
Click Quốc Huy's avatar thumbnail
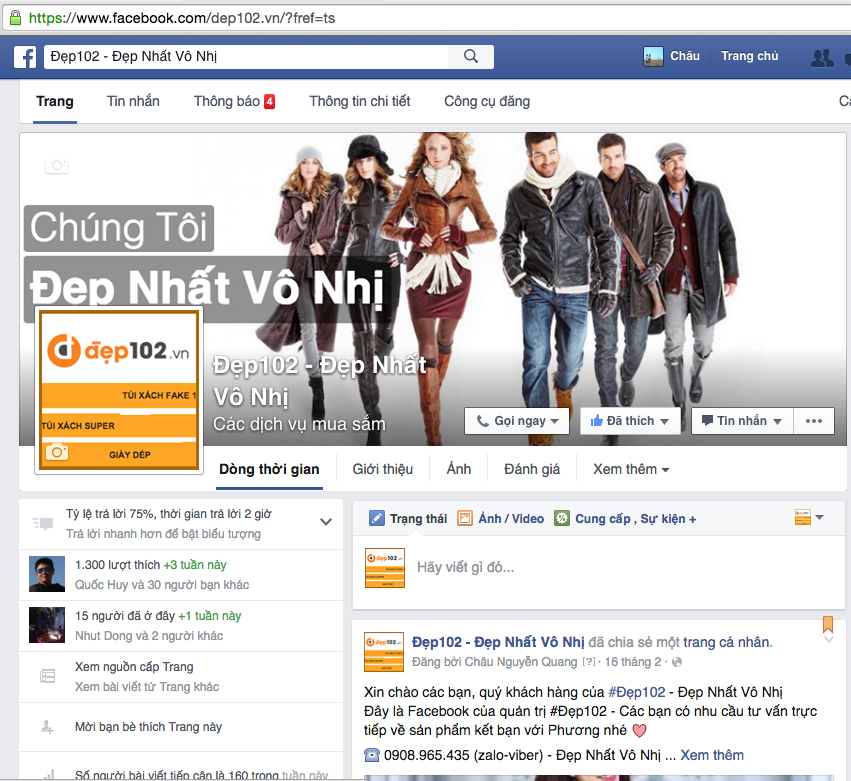[47, 574]
